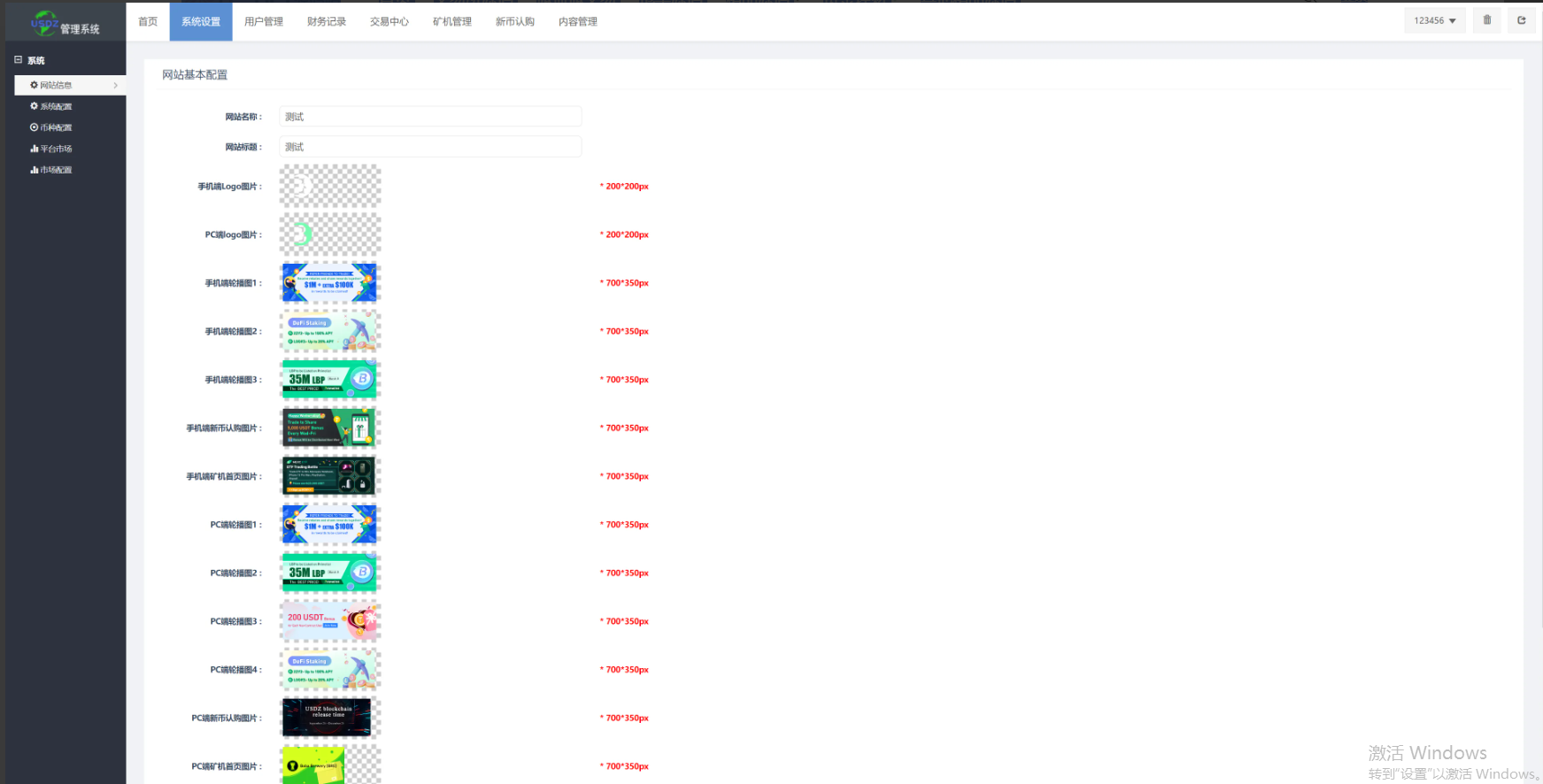Collapse the 系统 sidebar group
The width and height of the screenshot is (1543, 784).
[18, 60]
